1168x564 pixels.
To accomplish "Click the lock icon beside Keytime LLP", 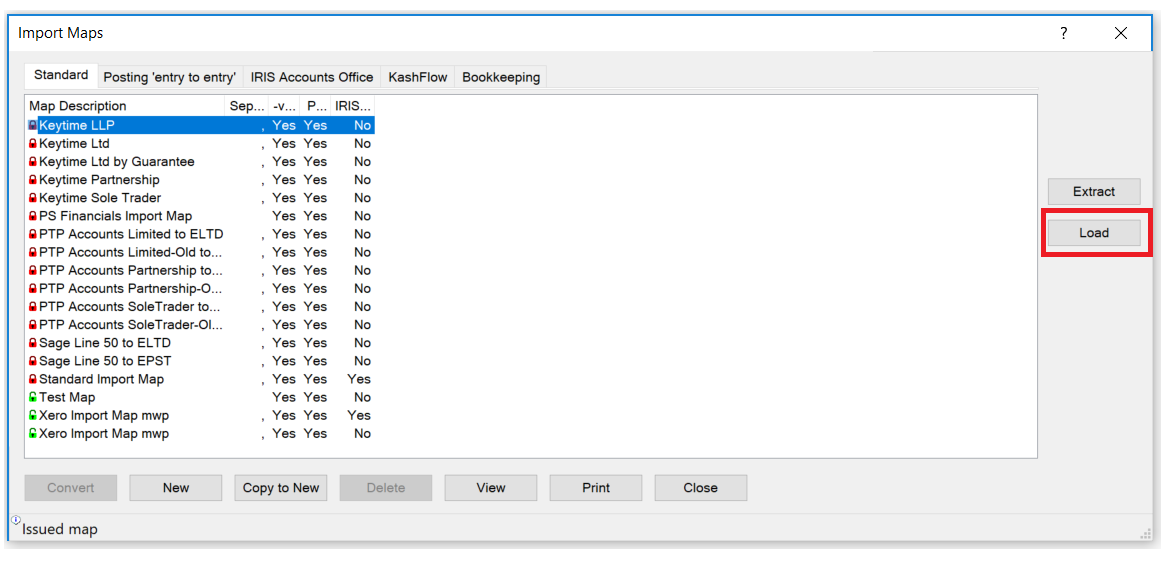I will tap(33, 125).
